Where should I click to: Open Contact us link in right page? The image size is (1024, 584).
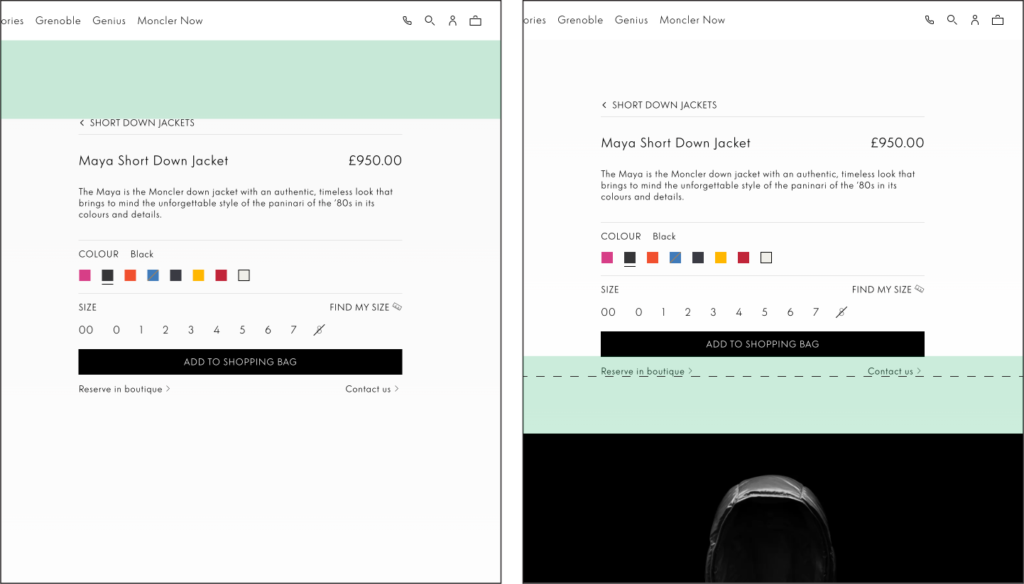pos(894,371)
